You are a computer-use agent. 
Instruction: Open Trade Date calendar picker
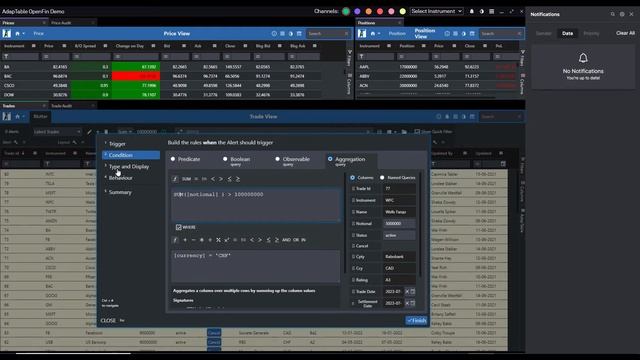tap(413, 291)
